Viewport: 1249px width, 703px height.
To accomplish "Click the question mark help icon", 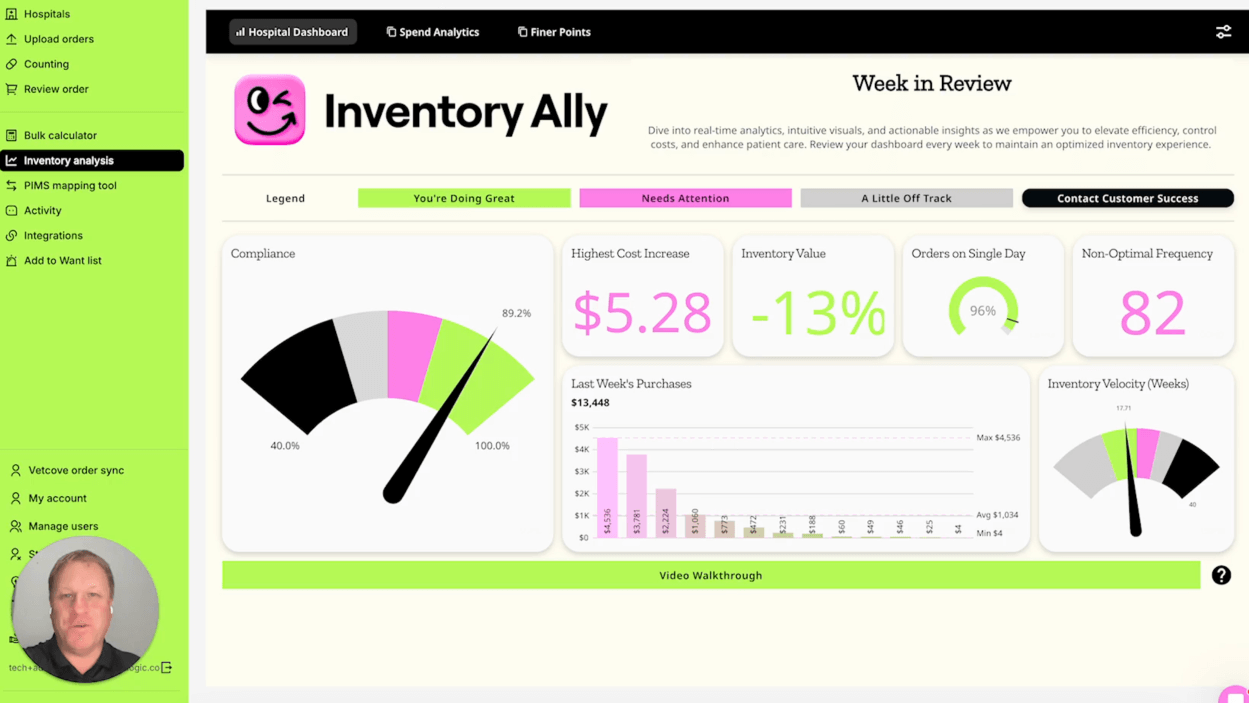I will tap(1221, 575).
